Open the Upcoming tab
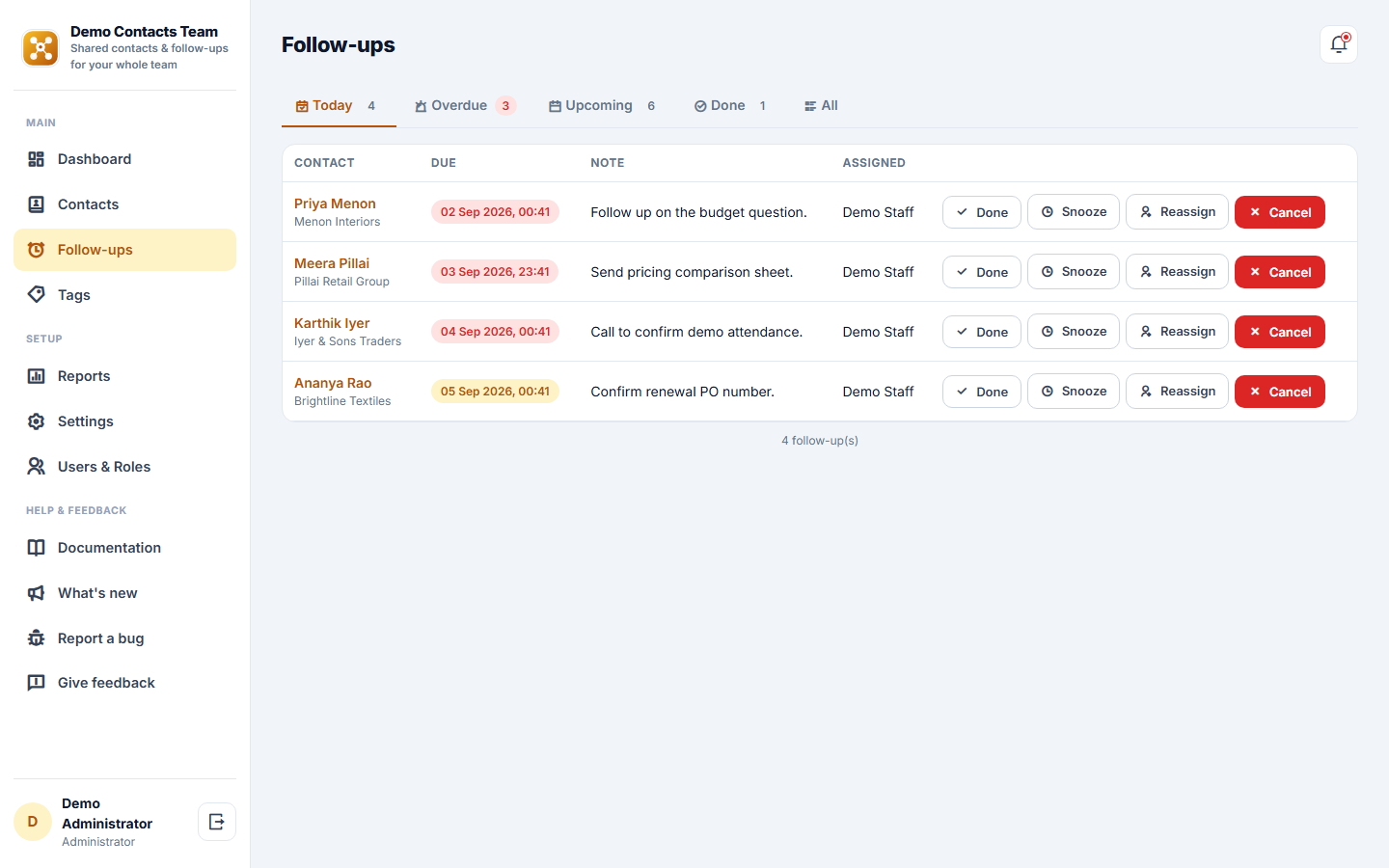This screenshot has width=1389, height=868. point(604,106)
